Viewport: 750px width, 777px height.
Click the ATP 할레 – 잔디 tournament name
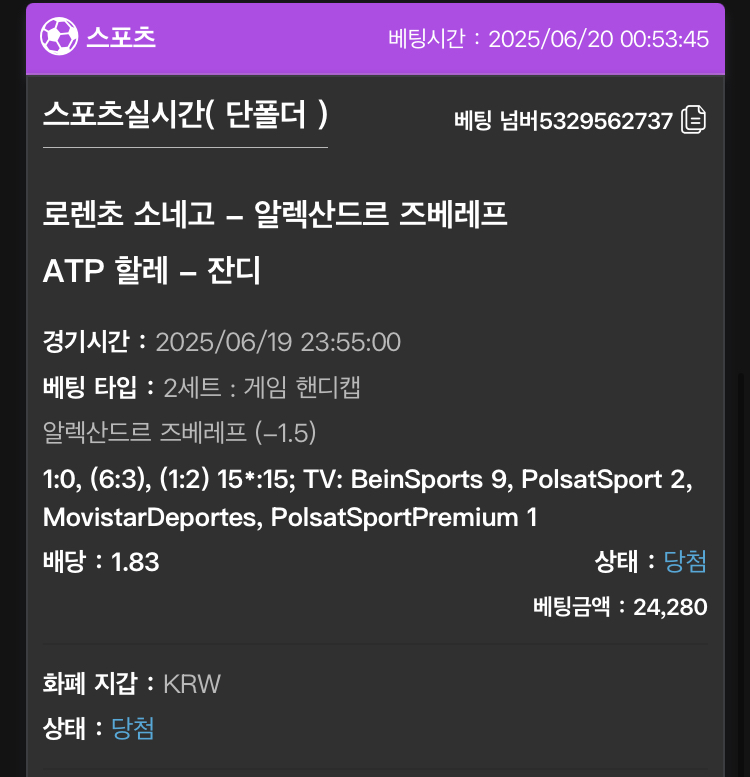tap(152, 271)
